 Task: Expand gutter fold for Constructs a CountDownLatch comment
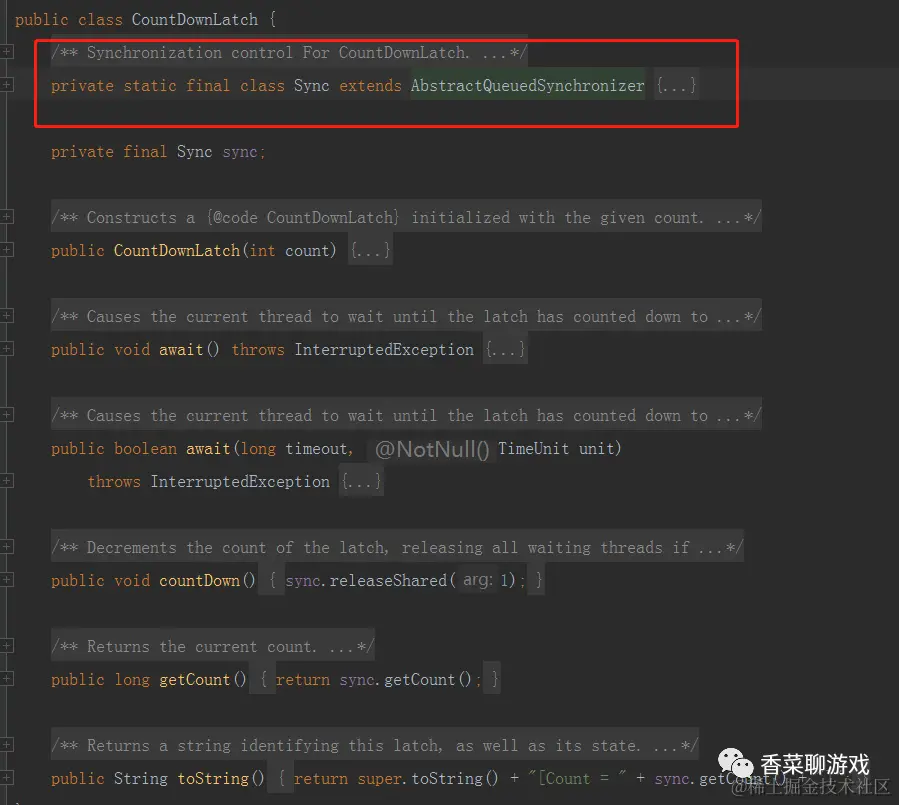tap(6, 217)
